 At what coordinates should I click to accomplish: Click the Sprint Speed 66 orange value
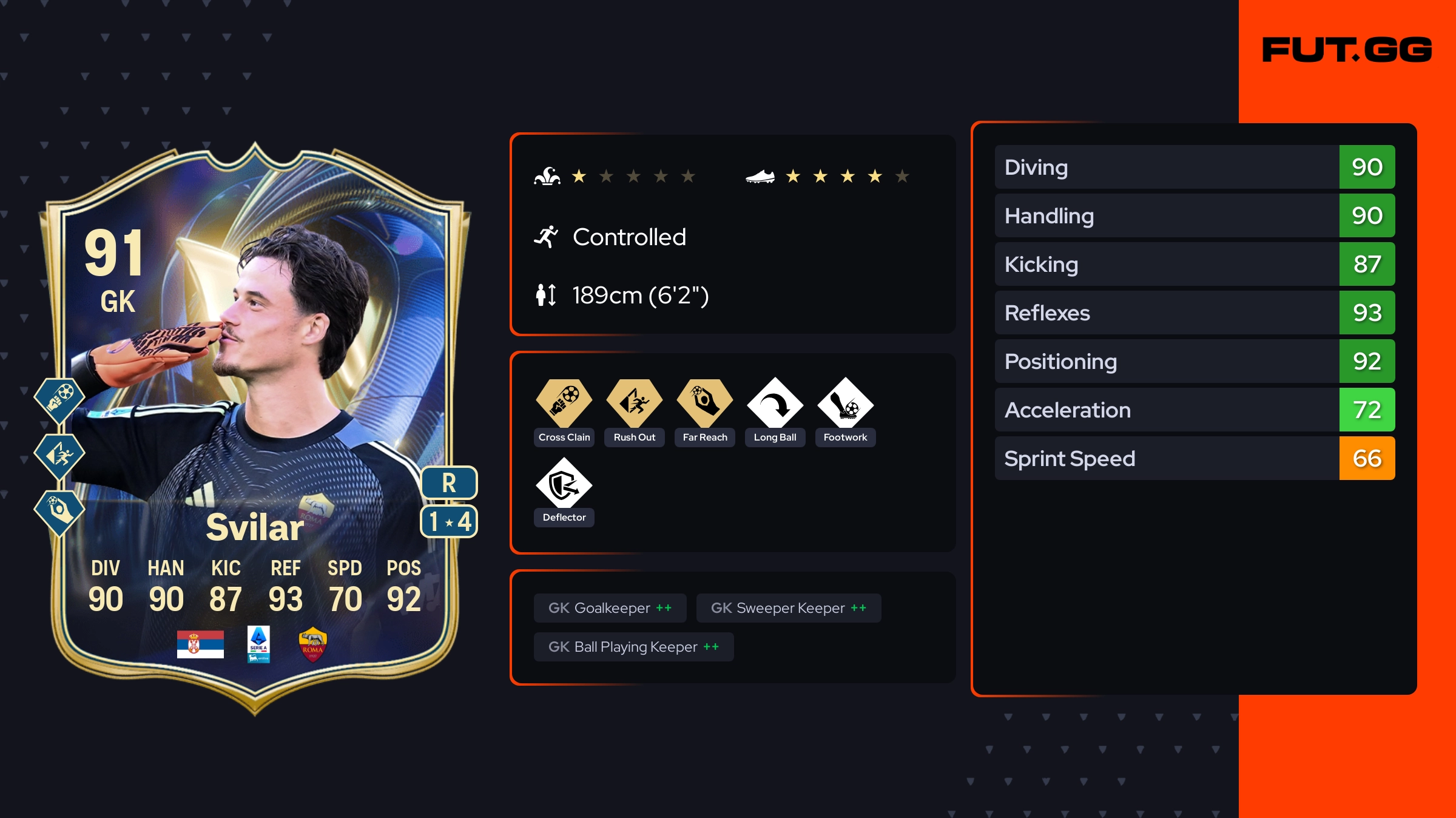tap(1367, 458)
